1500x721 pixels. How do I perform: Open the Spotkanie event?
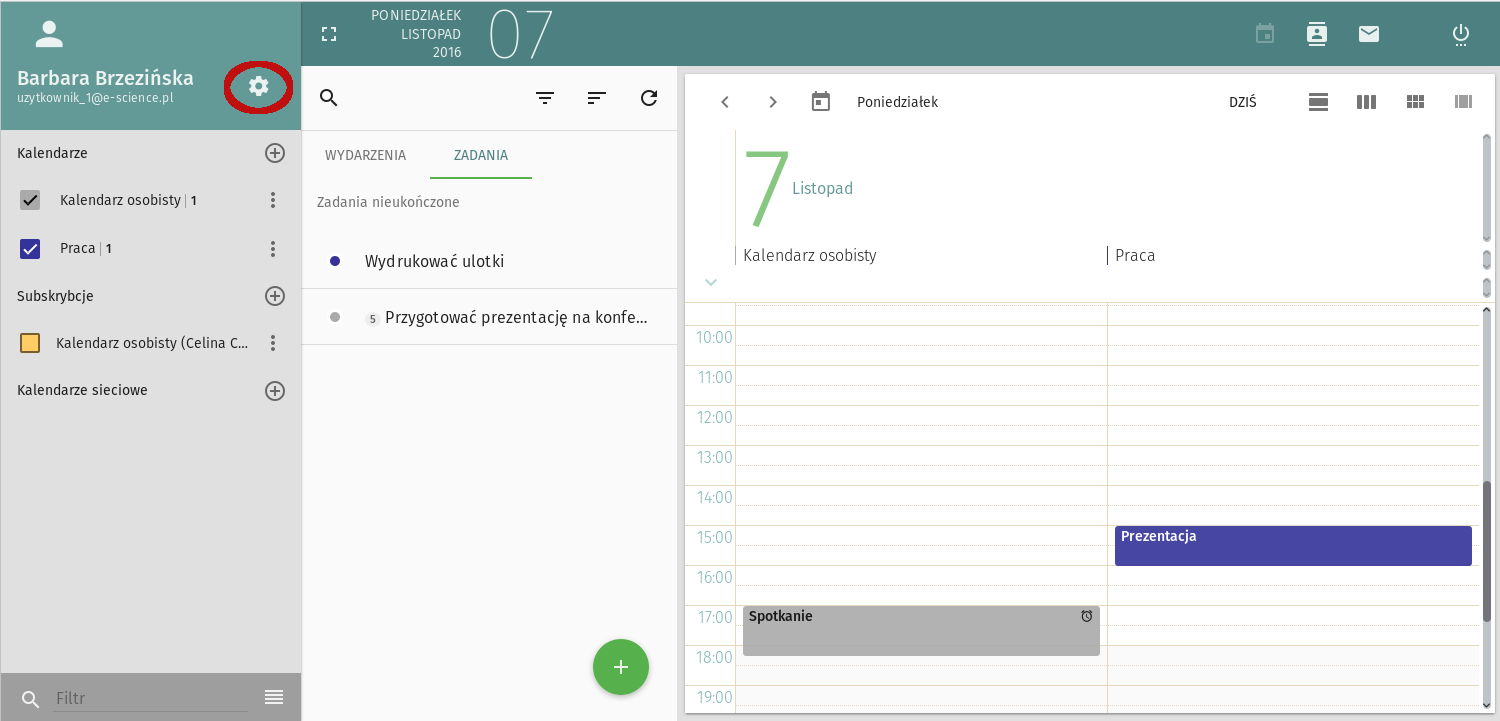921,631
